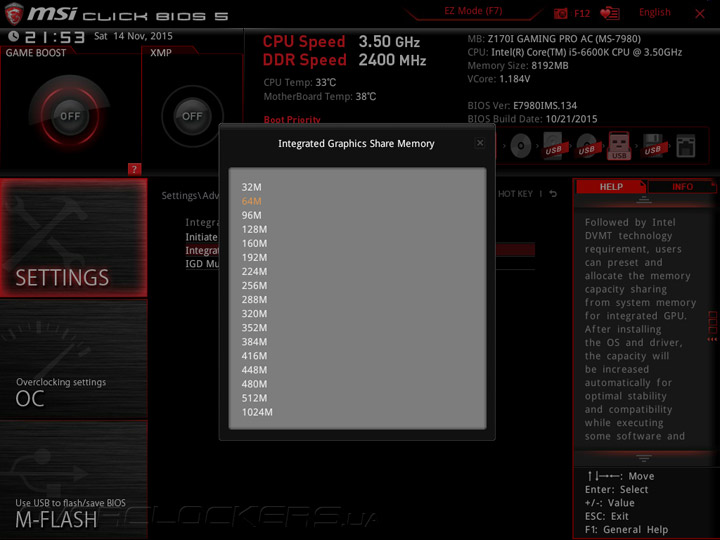Set share memory to 384M

click(x=254, y=342)
